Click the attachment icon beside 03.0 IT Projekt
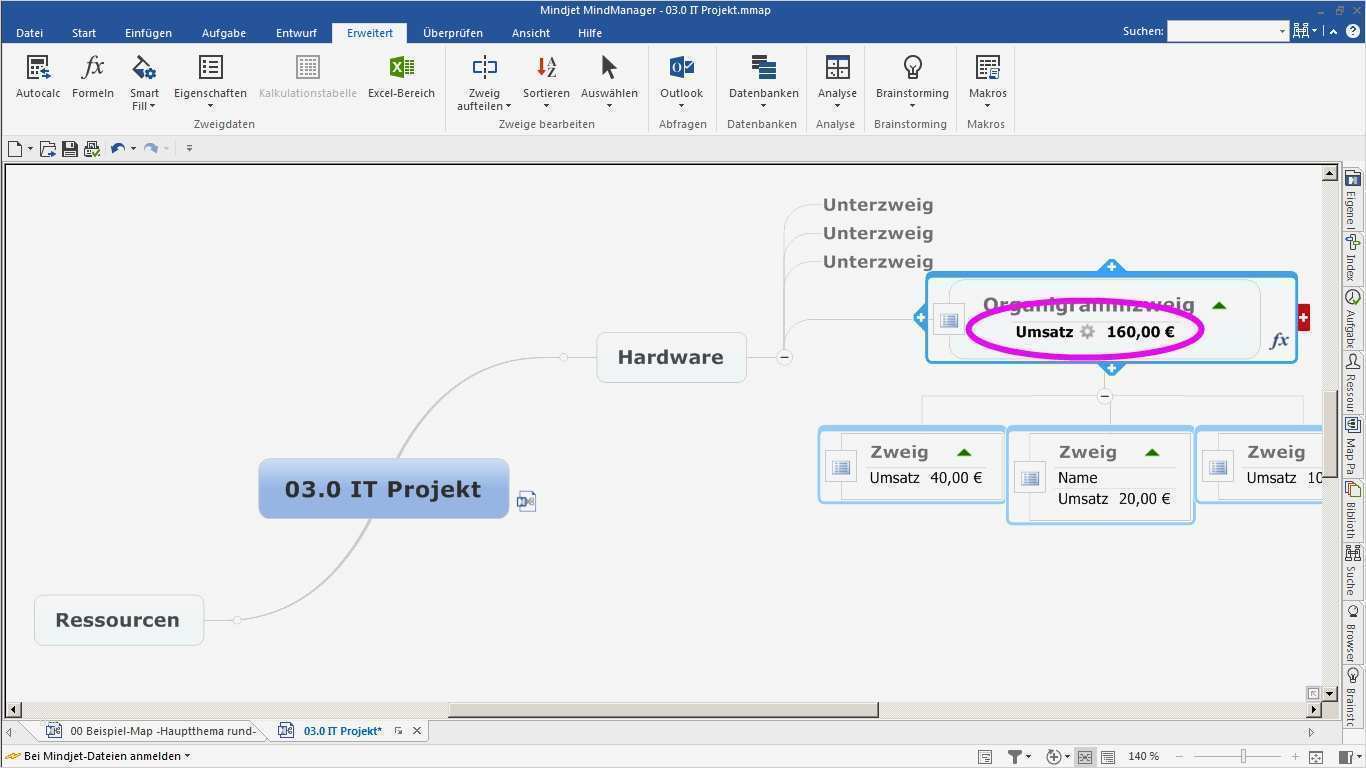Image resolution: width=1366 pixels, height=768 pixels. pyautogui.click(x=527, y=501)
